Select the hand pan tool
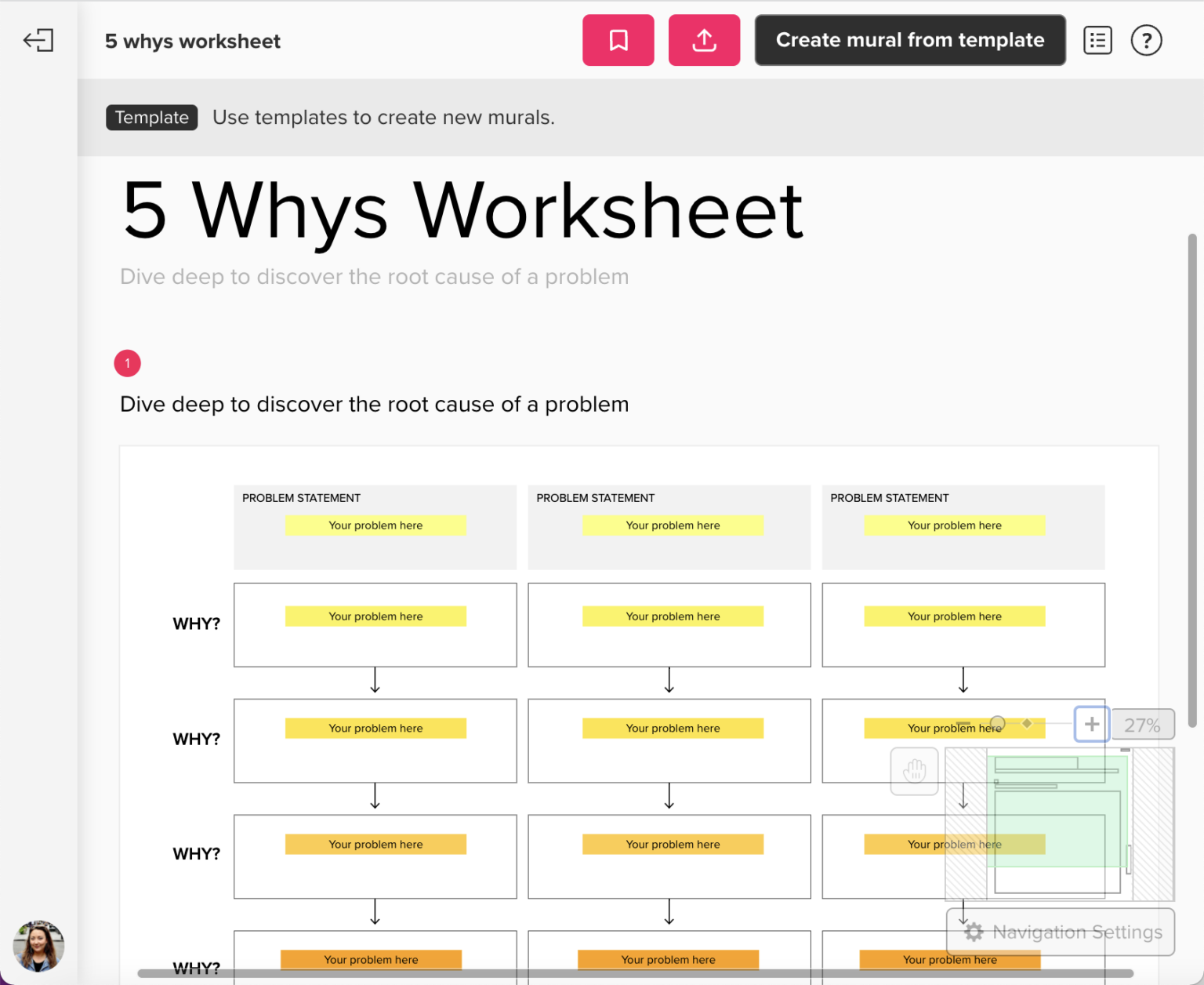 pos(914,771)
